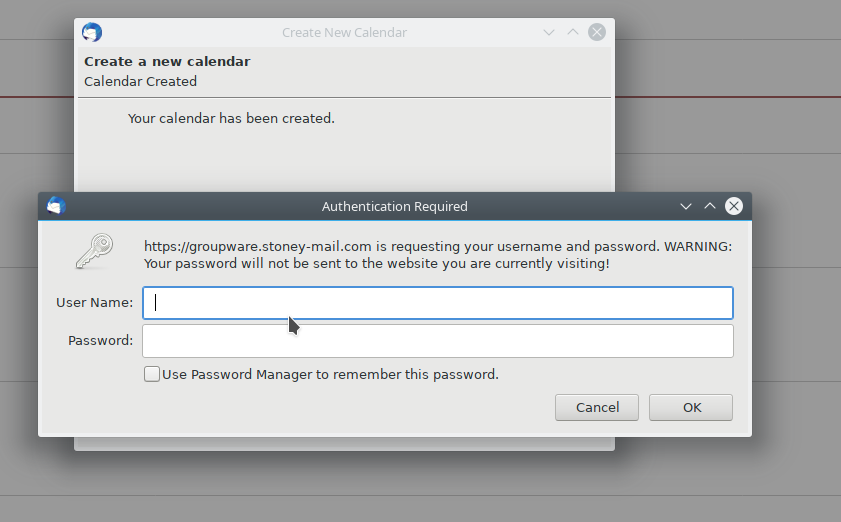This screenshot has height=522, width=841.
Task: Click into the Password input field
Action: pyautogui.click(x=438, y=341)
